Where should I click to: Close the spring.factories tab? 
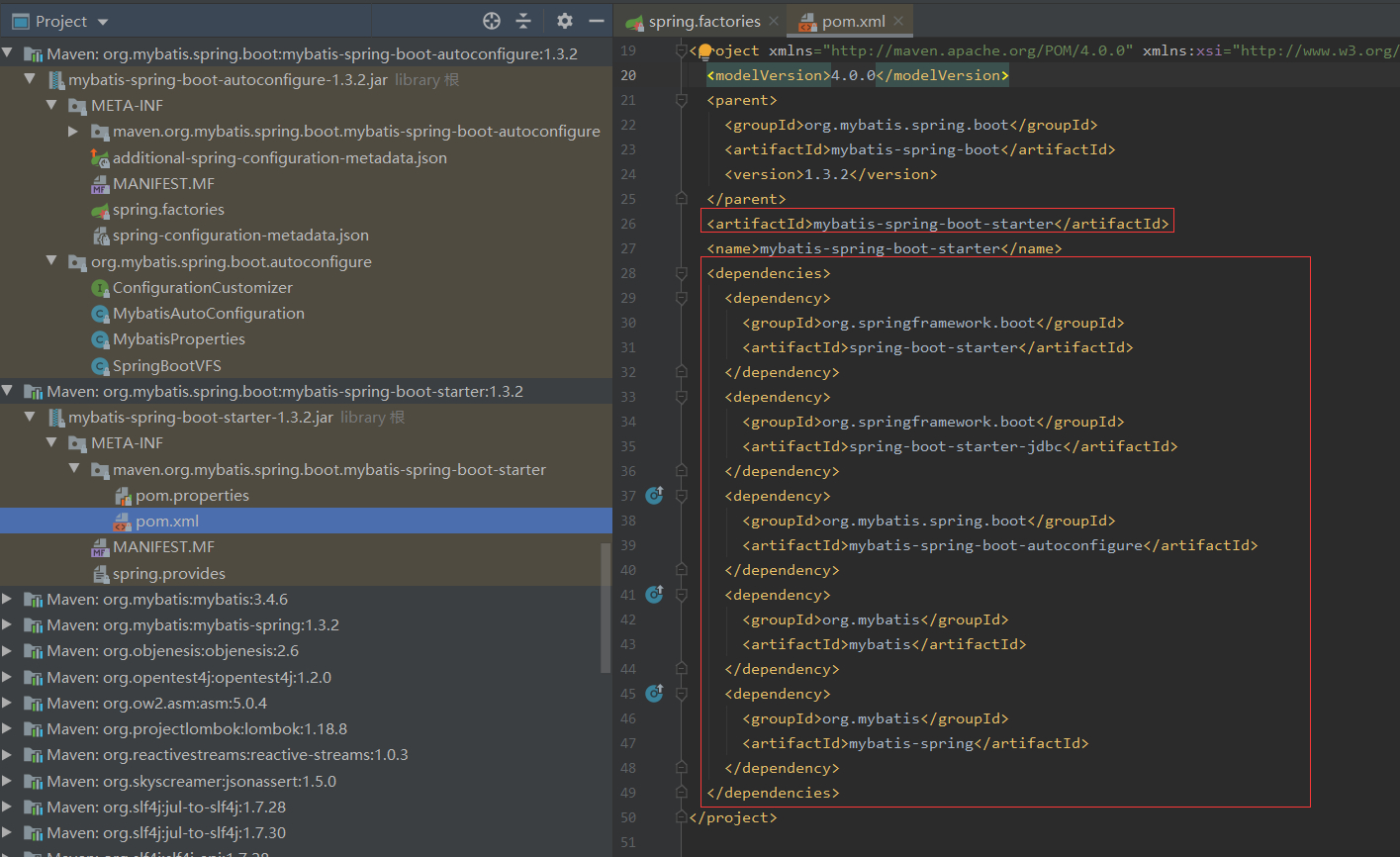774,19
